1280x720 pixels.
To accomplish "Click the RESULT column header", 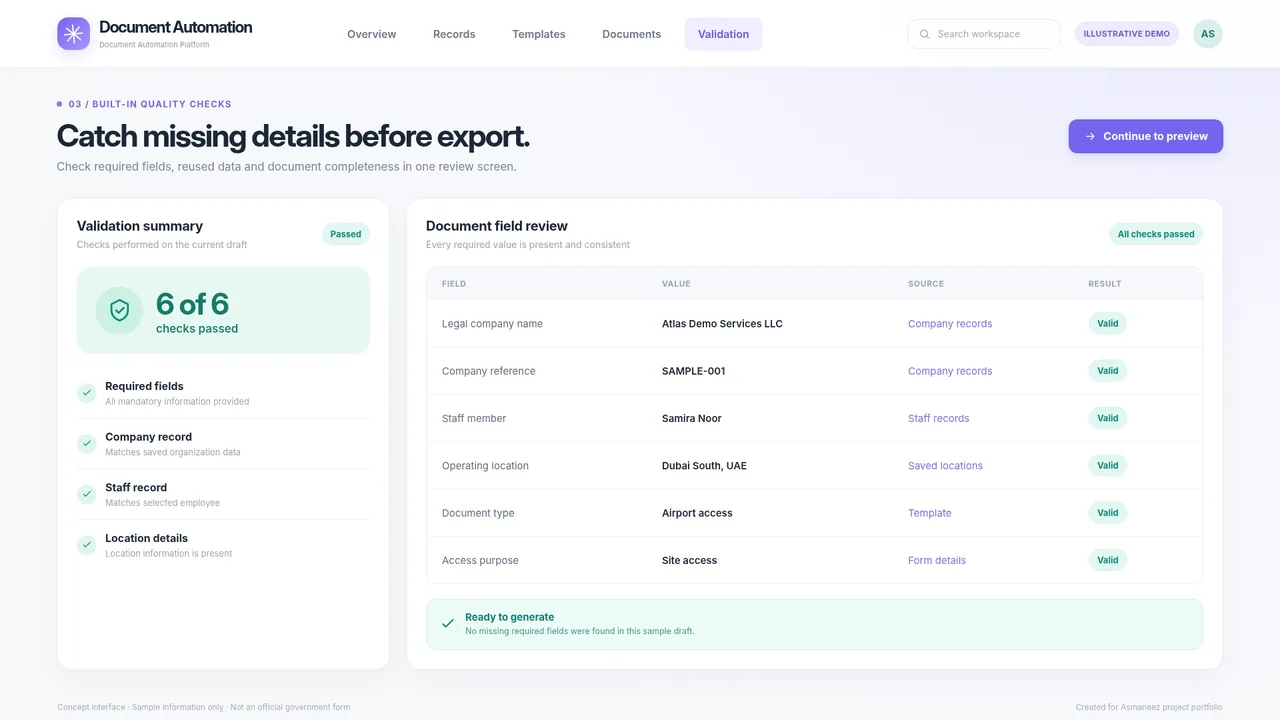I will pos(1105,284).
